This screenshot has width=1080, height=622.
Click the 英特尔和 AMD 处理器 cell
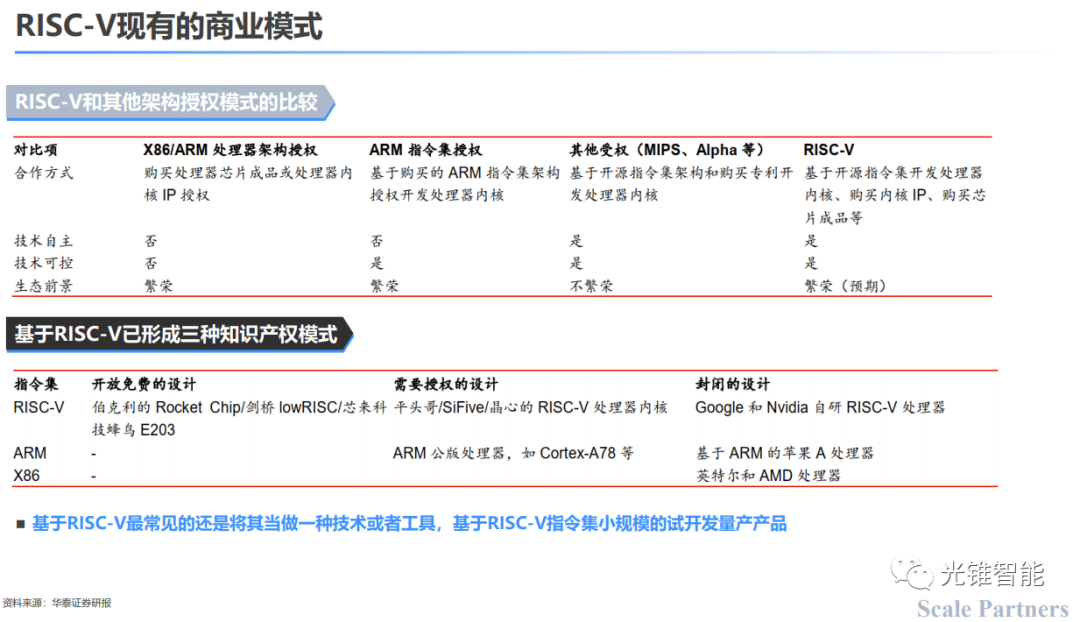pos(768,475)
